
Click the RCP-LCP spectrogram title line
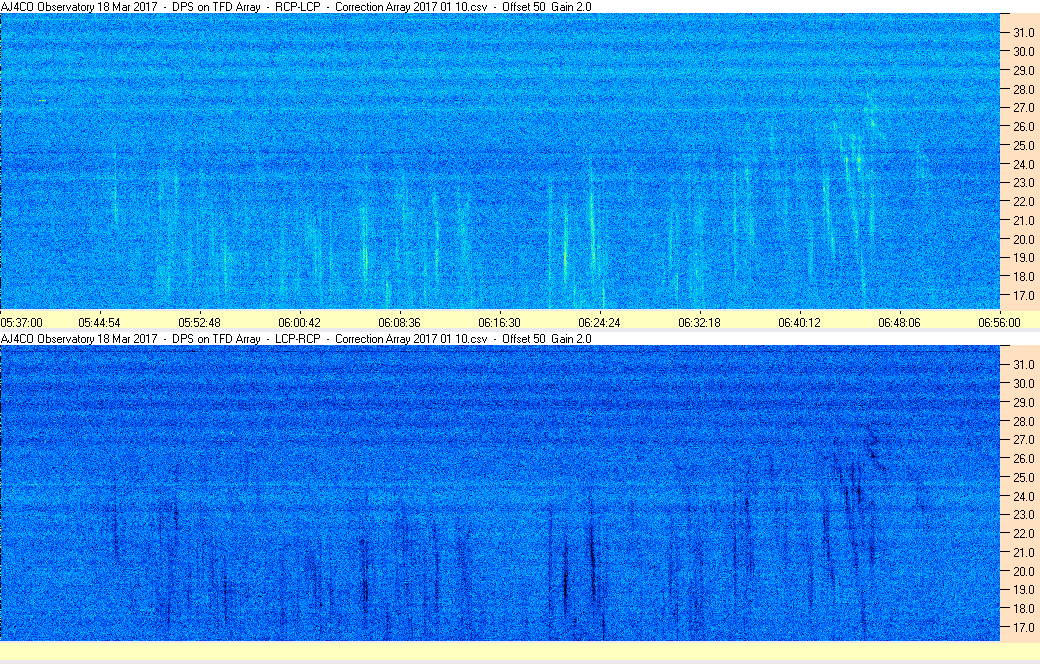pyautogui.click(x=296, y=7)
